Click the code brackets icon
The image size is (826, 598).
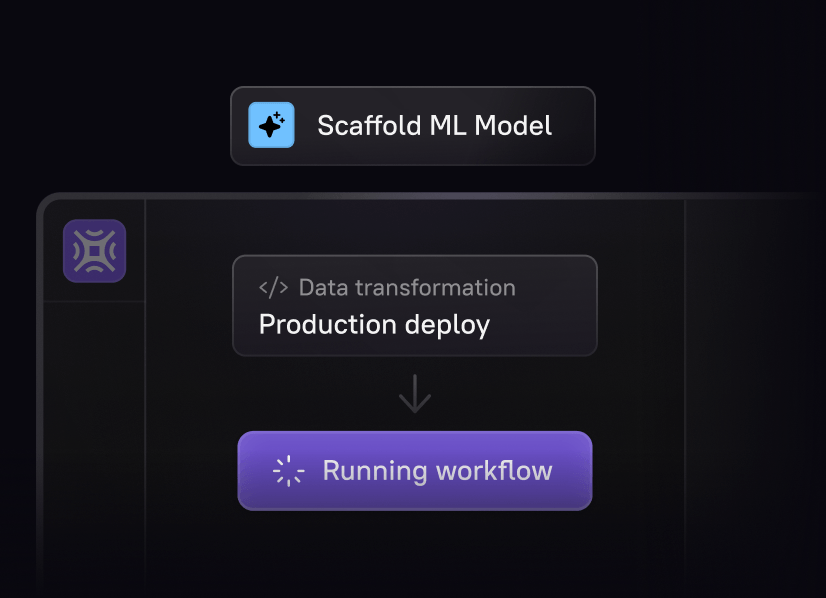pyautogui.click(x=273, y=288)
